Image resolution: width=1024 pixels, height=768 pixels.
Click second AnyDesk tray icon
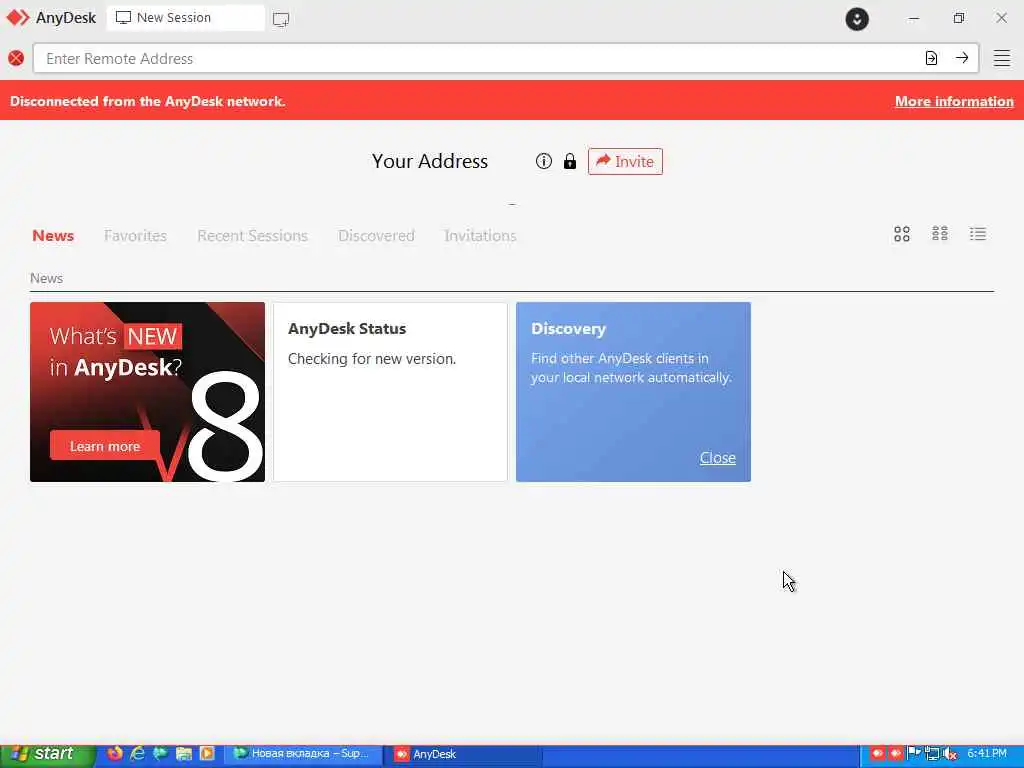(895, 754)
